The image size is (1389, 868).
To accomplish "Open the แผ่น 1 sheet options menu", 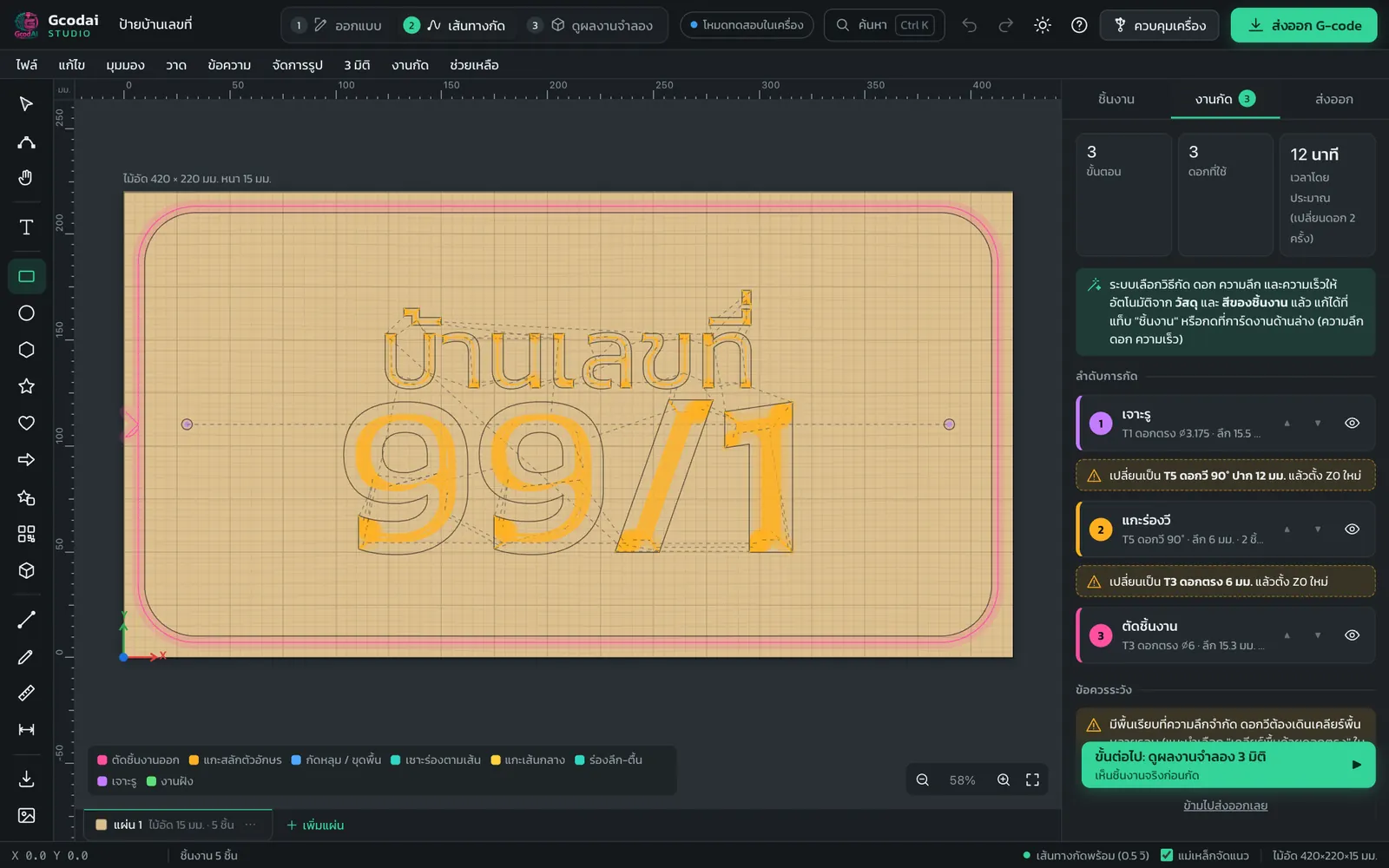I will point(251,825).
